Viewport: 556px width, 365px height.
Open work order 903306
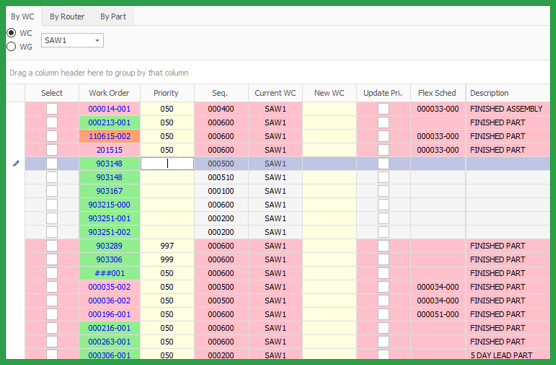109,260
